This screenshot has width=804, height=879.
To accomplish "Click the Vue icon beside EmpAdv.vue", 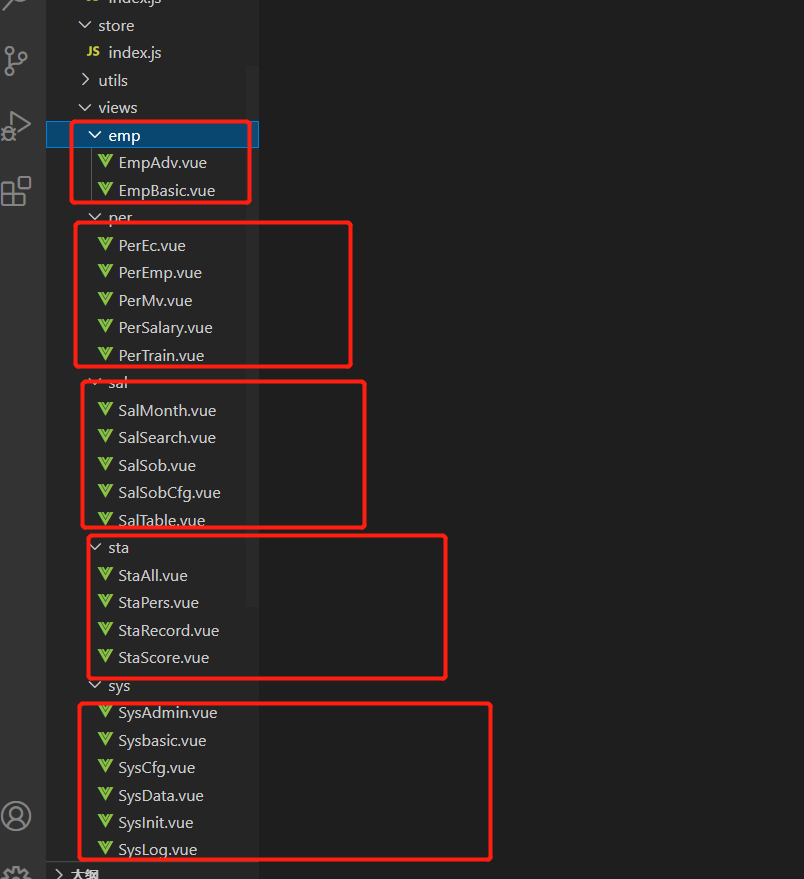I will (x=105, y=161).
